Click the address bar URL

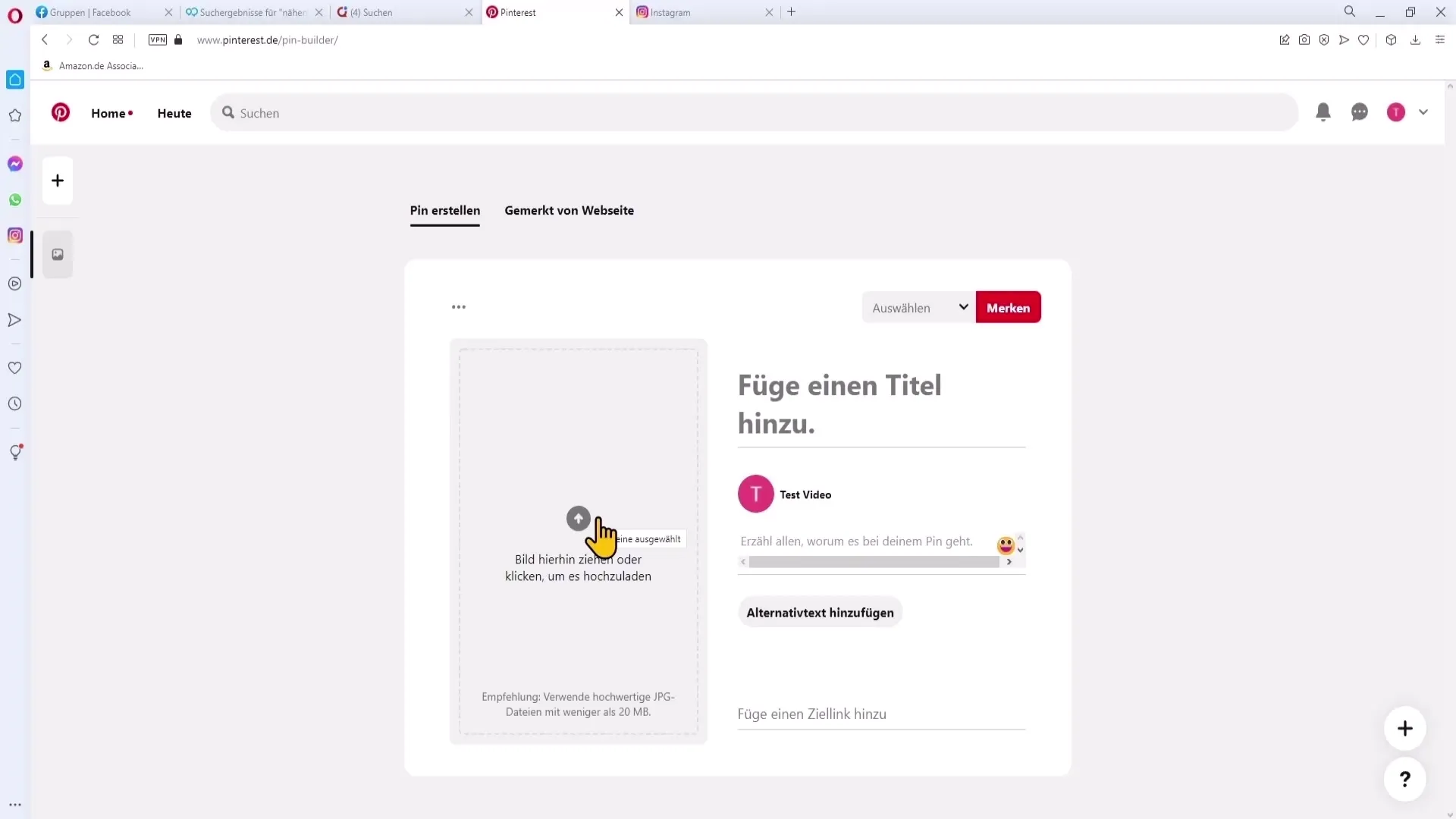pos(268,39)
